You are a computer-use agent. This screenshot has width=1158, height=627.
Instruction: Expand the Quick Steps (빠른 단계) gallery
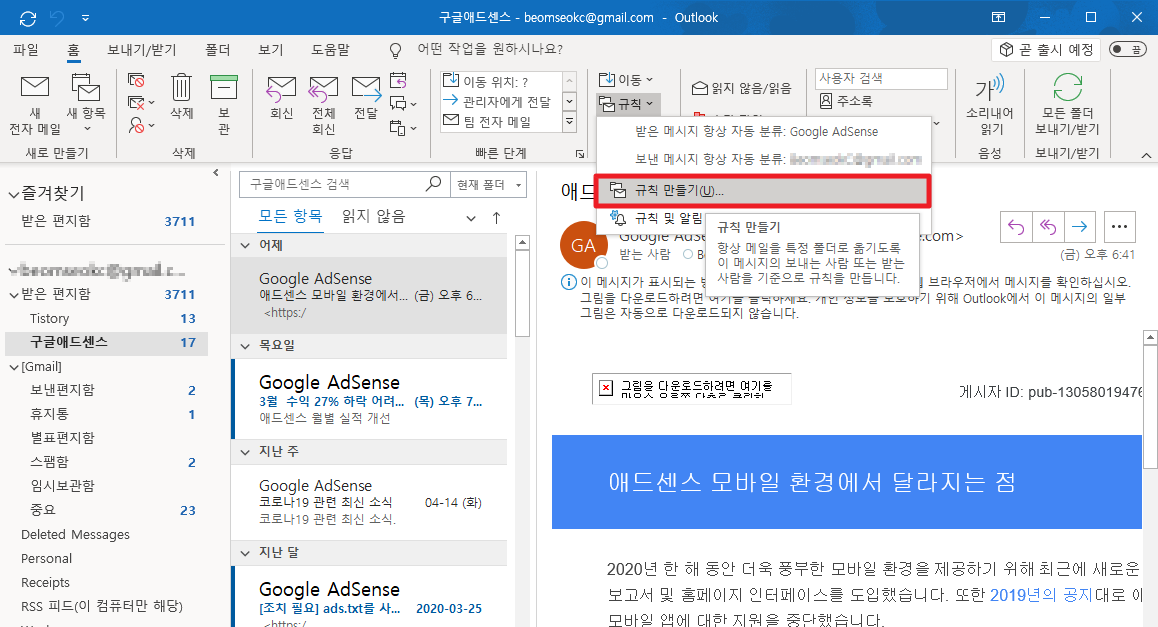coord(570,121)
